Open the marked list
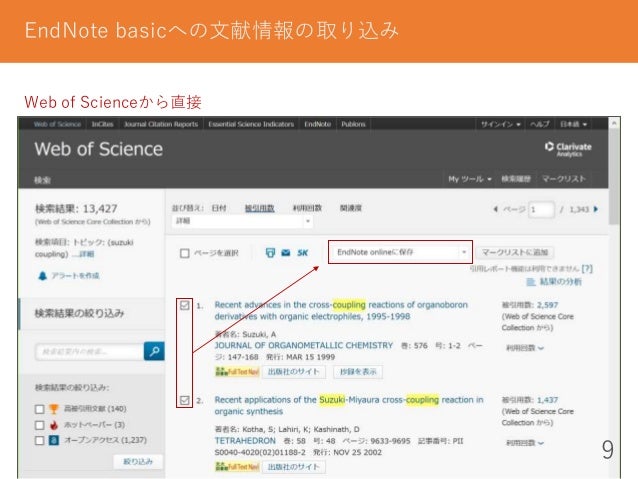The height and width of the screenshot is (479, 638). click(x=564, y=179)
